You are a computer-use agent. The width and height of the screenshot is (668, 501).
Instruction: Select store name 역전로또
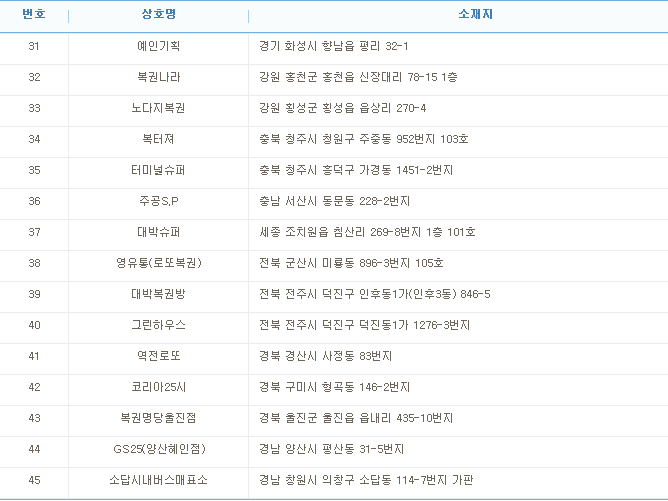158,356
